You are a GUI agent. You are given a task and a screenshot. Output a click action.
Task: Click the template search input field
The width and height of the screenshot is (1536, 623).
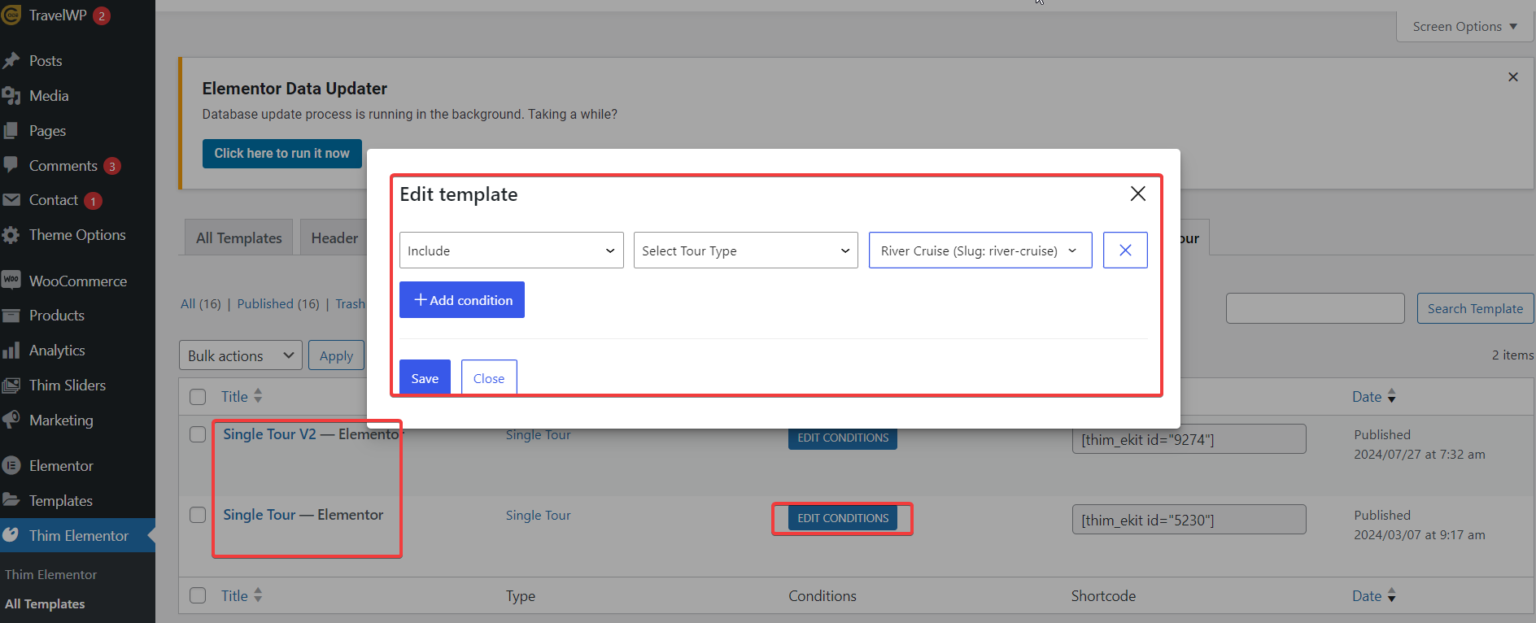pyautogui.click(x=1315, y=309)
